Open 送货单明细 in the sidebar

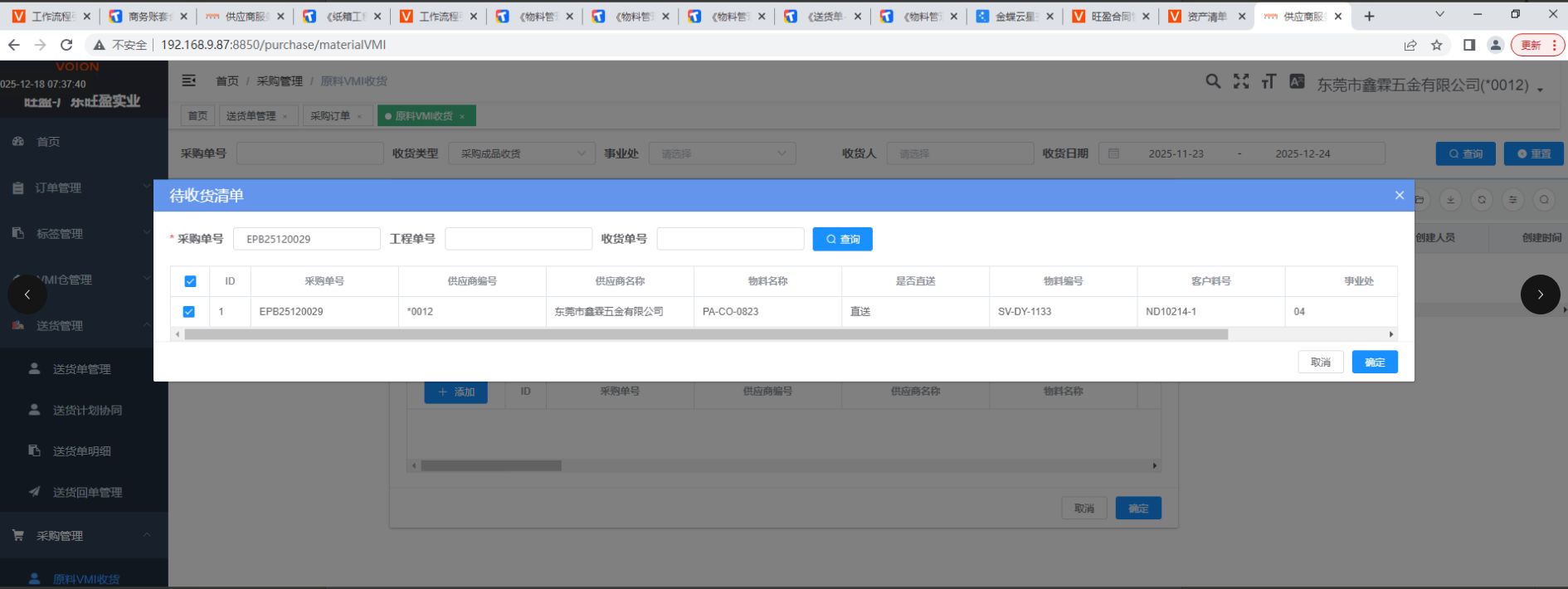click(84, 451)
